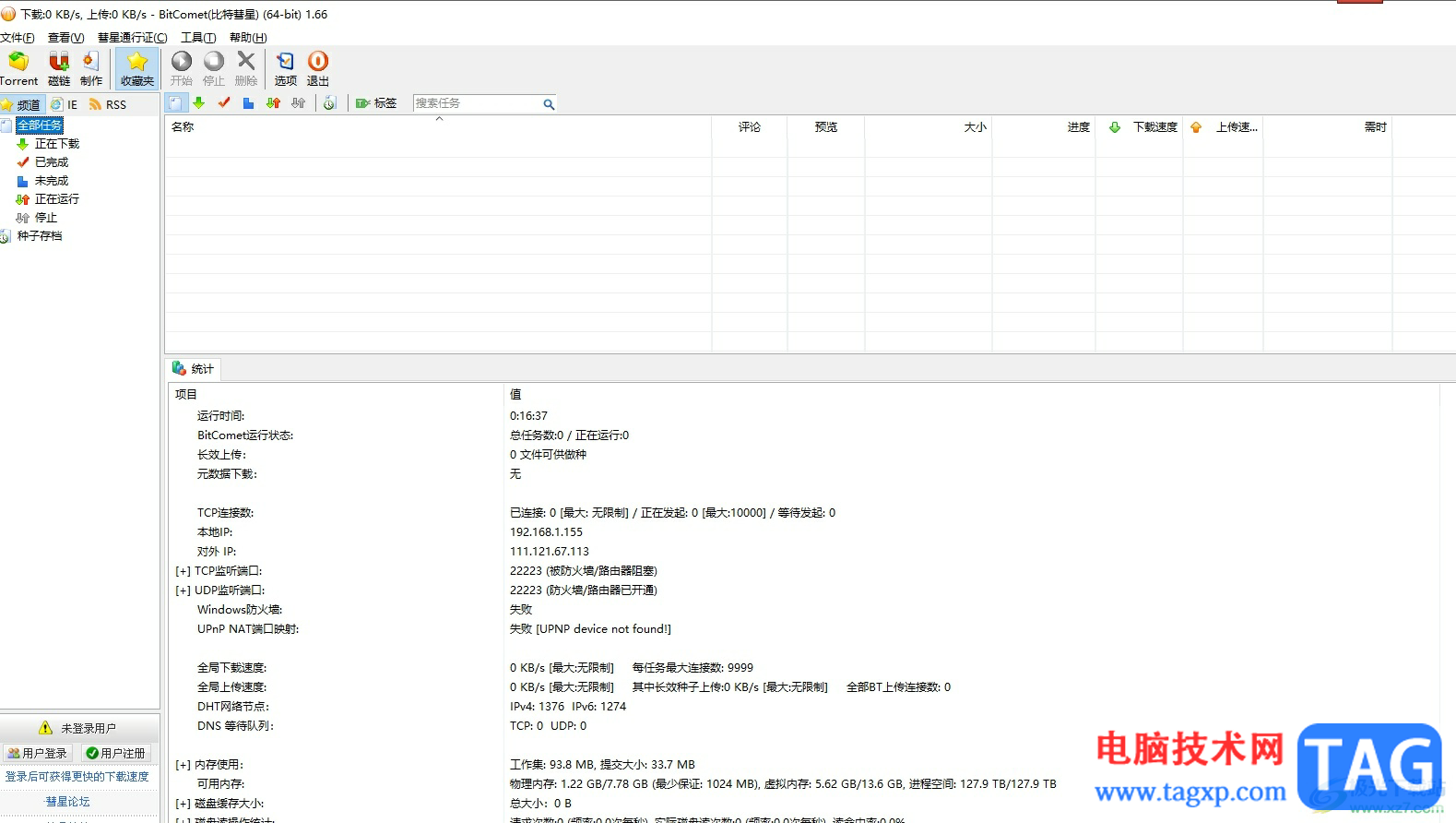The height and width of the screenshot is (823, 1456).
Task: Sort by the 名称 column header
Action: 438,127
